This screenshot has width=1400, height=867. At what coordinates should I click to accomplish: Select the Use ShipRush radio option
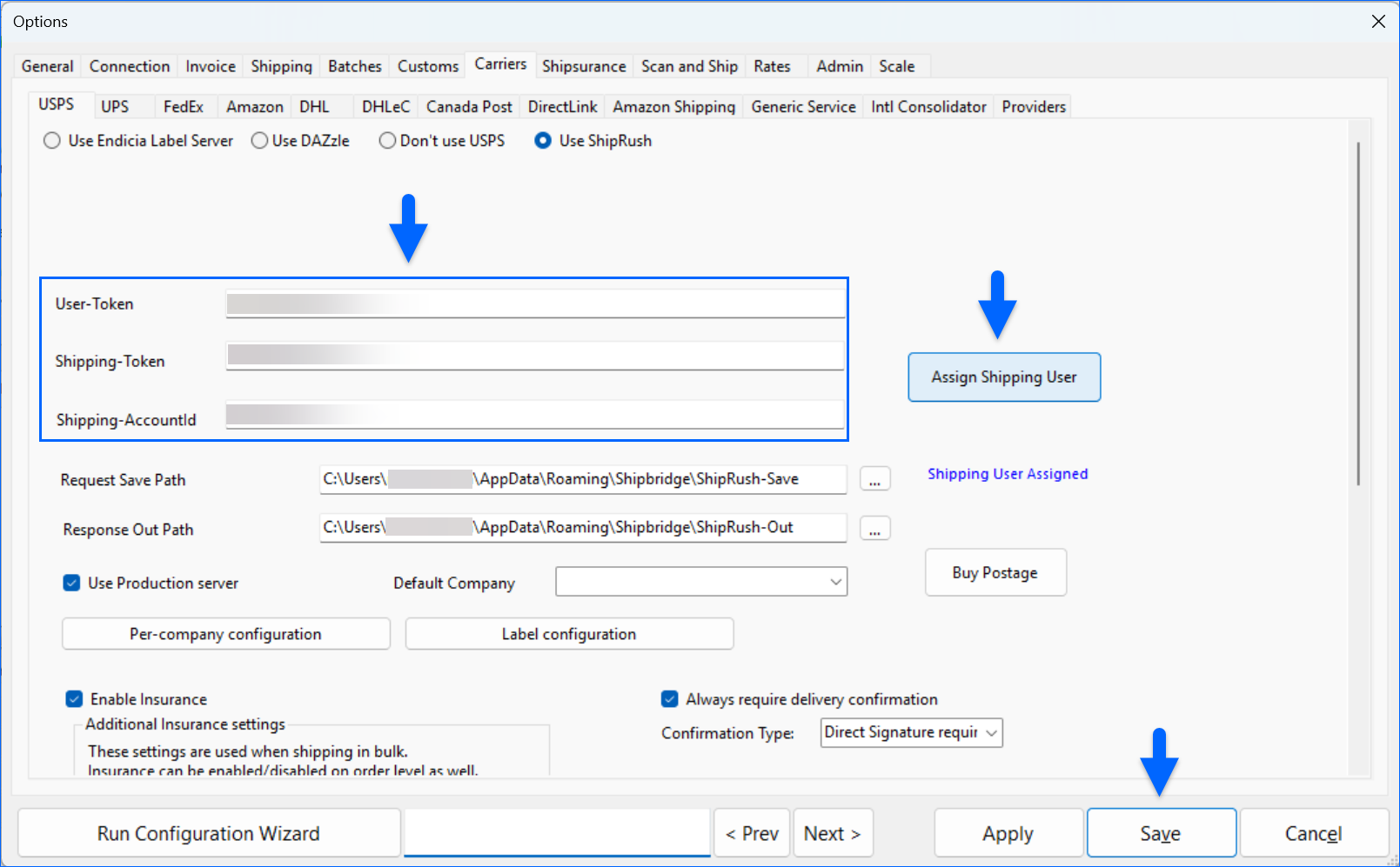click(543, 141)
